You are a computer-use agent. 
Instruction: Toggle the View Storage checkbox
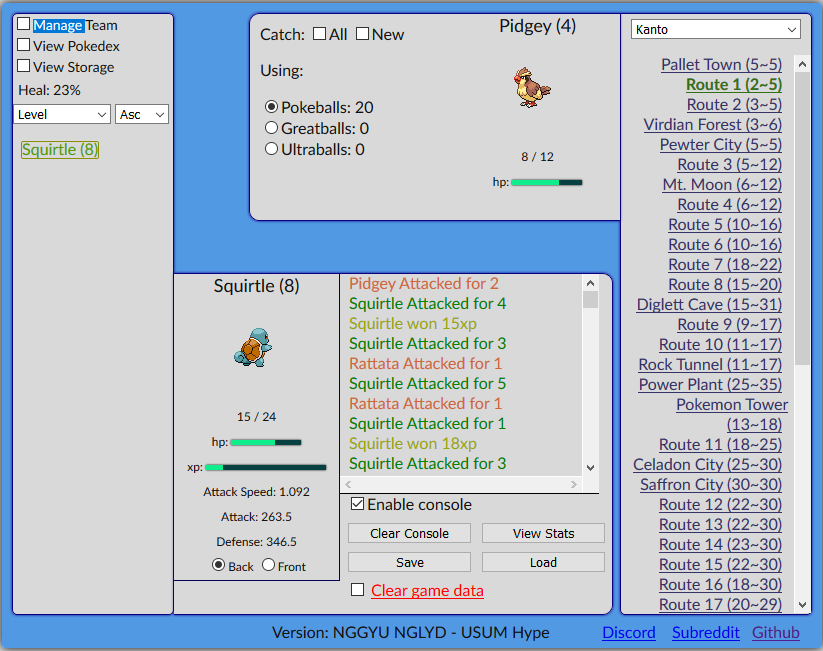[24, 66]
